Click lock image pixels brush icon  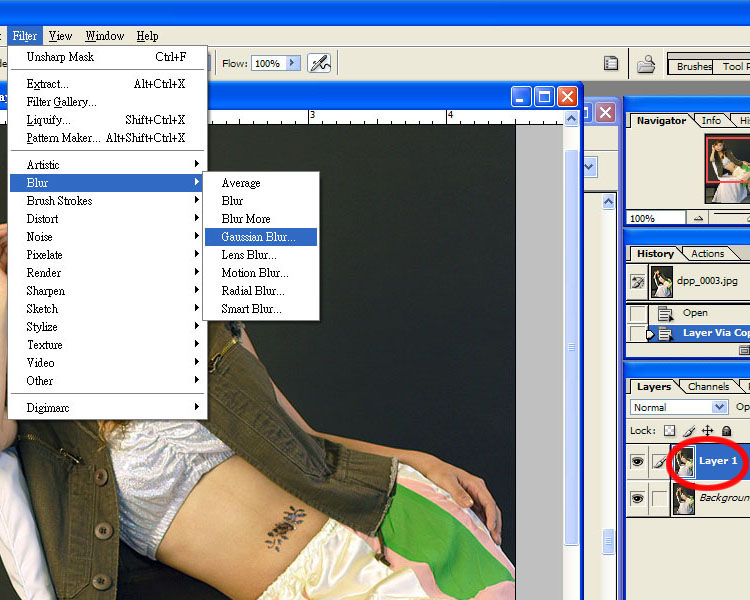pos(689,431)
